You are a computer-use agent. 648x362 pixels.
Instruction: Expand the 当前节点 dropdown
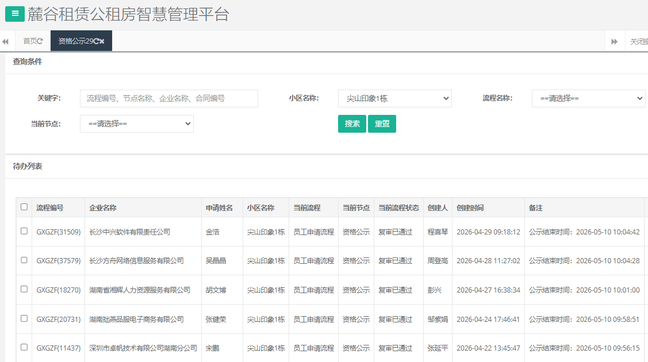pyautogui.click(x=137, y=124)
